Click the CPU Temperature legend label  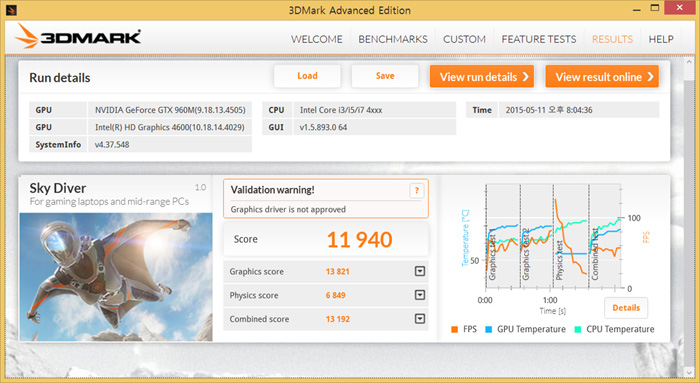(x=620, y=329)
